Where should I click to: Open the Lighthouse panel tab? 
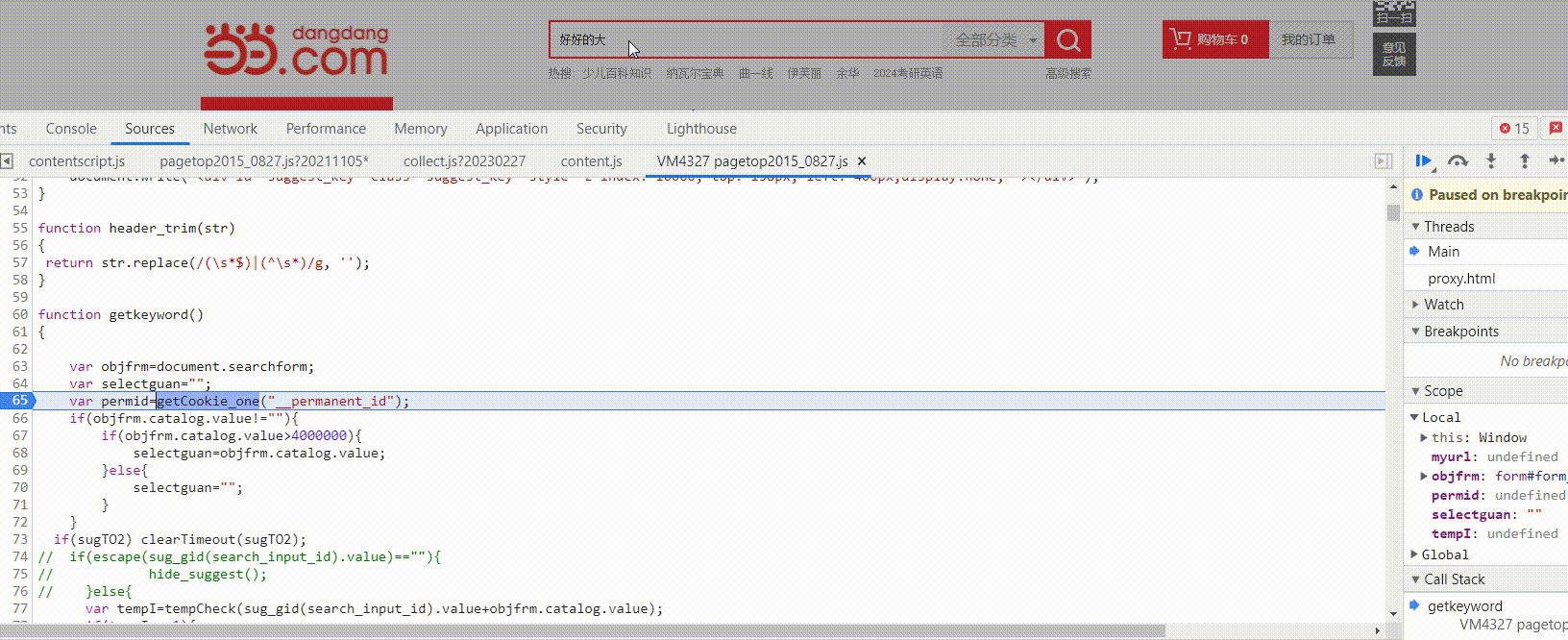(701, 128)
